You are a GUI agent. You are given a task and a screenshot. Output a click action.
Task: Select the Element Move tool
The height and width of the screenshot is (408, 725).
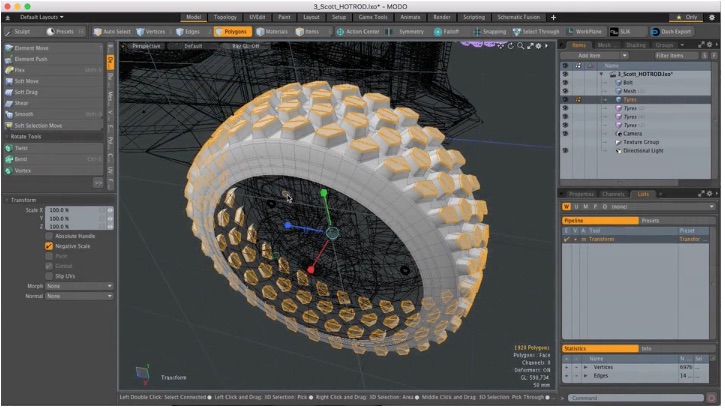(53, 48)
